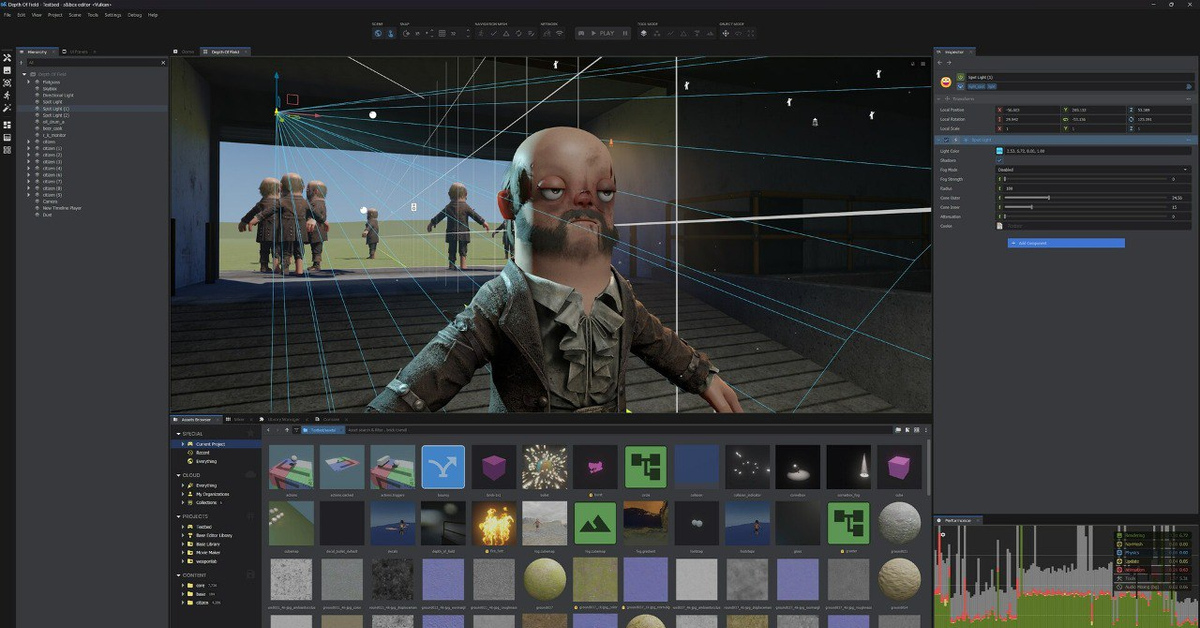Click the Wi-Fi icon in Network toolbar group
Viewport: 1200px width, 628px height.
pos(559,33)
